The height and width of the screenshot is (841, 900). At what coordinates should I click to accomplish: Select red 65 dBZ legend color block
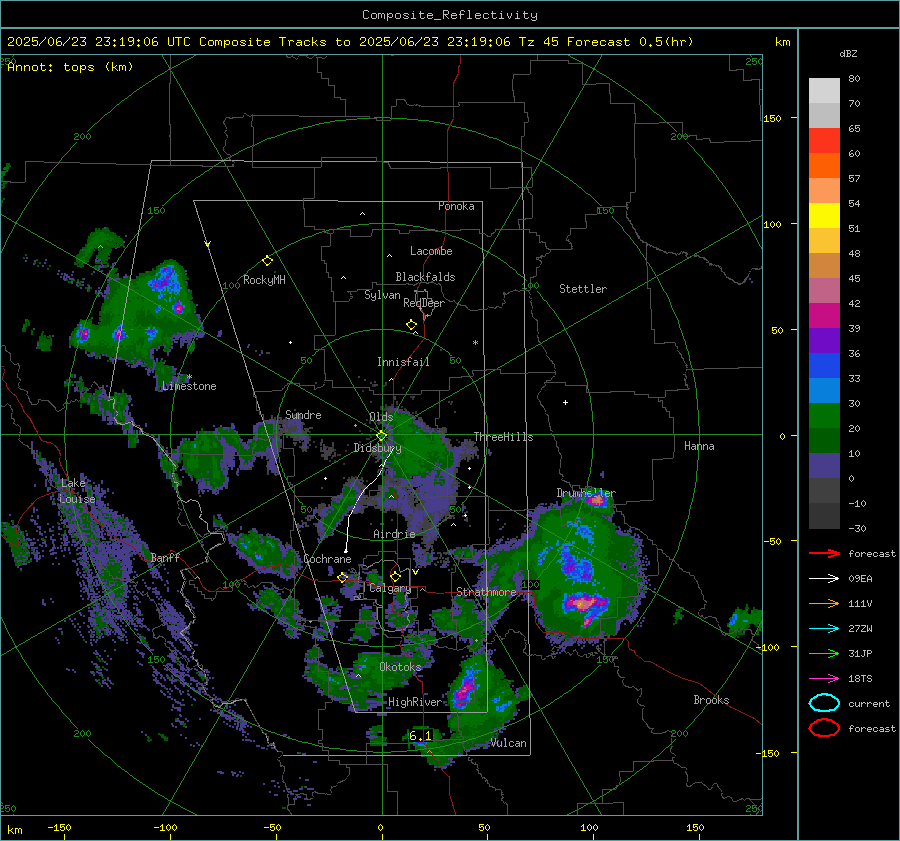pyautogui.click(x=824, y=141)
